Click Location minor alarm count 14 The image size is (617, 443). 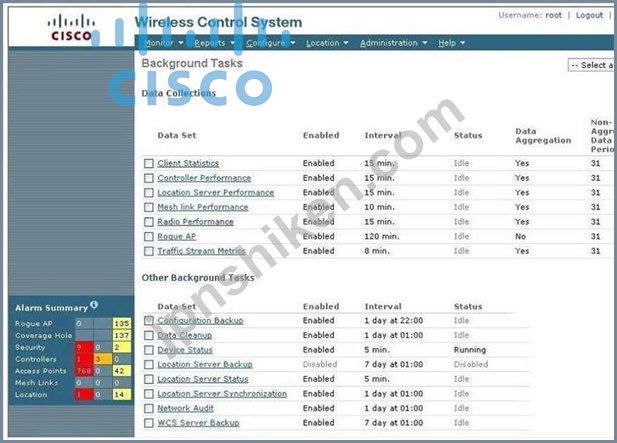[x=122, y=395]
